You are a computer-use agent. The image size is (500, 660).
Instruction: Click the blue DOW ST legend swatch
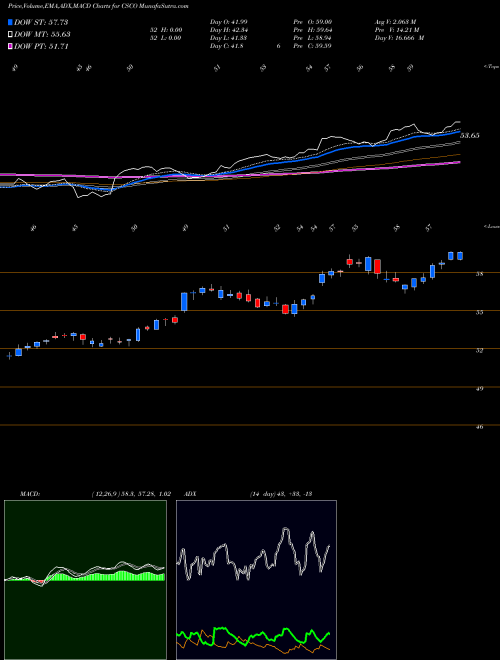pyautogui.click(x=10, y=22)
